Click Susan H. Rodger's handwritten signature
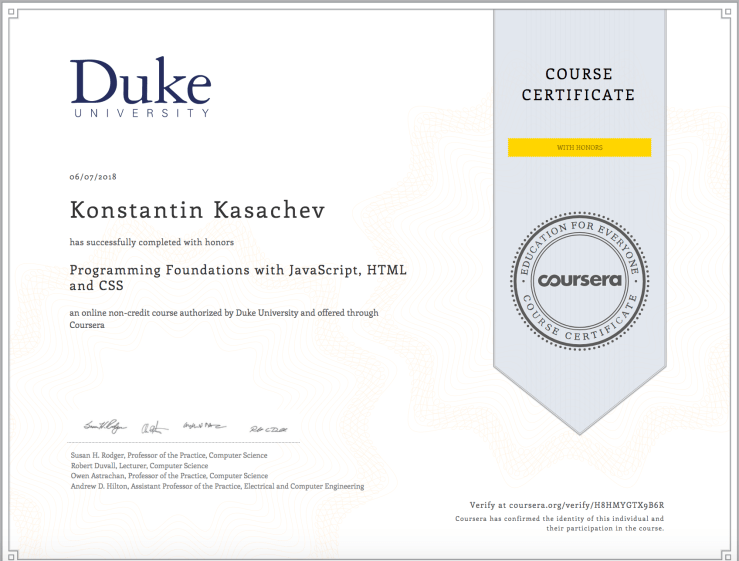 [103, 427]
